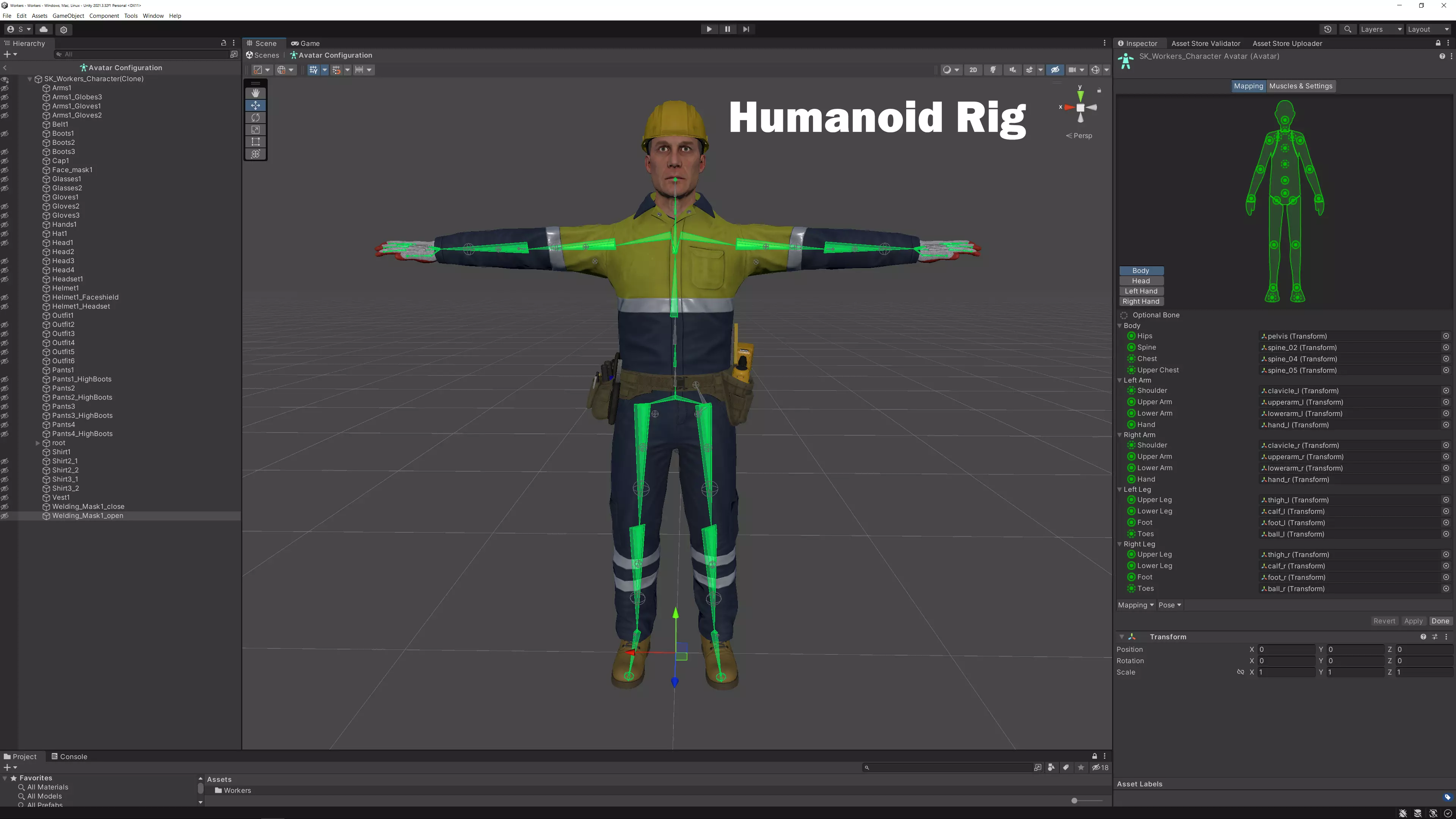Image resolution: width=1456 pixels, height=819 pixels.
Task: Select the Rect tool
Action: pyautogui.click(x=256, y=142)
